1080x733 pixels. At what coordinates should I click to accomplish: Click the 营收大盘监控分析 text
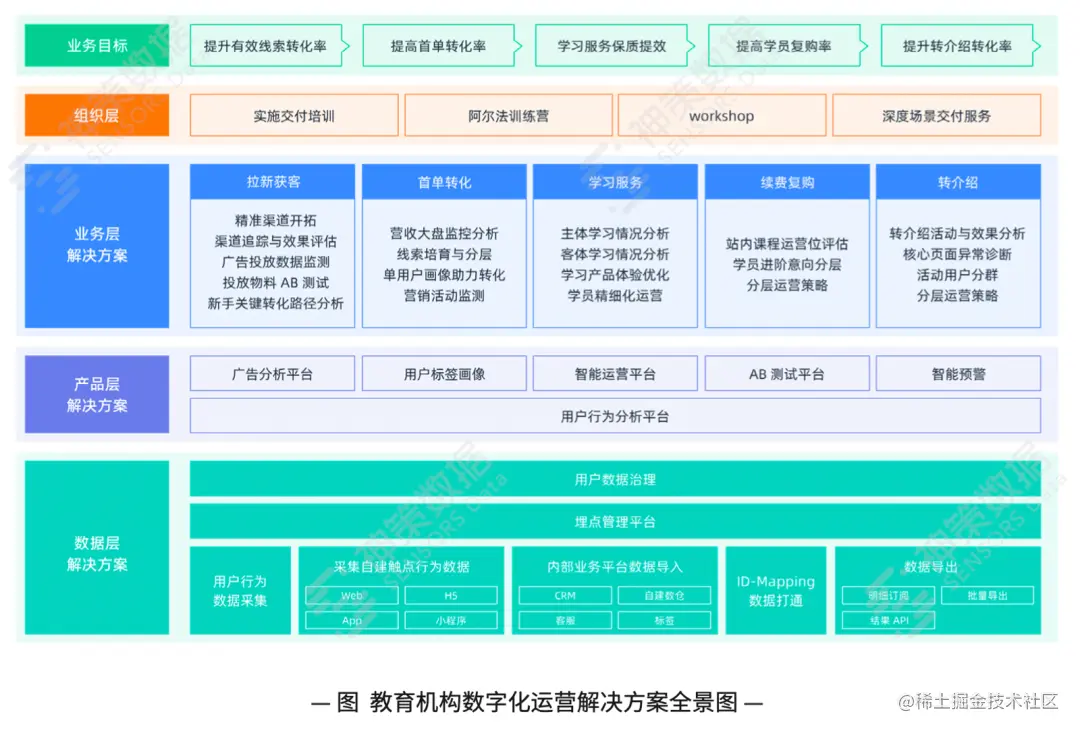click(x=444, y=234)
